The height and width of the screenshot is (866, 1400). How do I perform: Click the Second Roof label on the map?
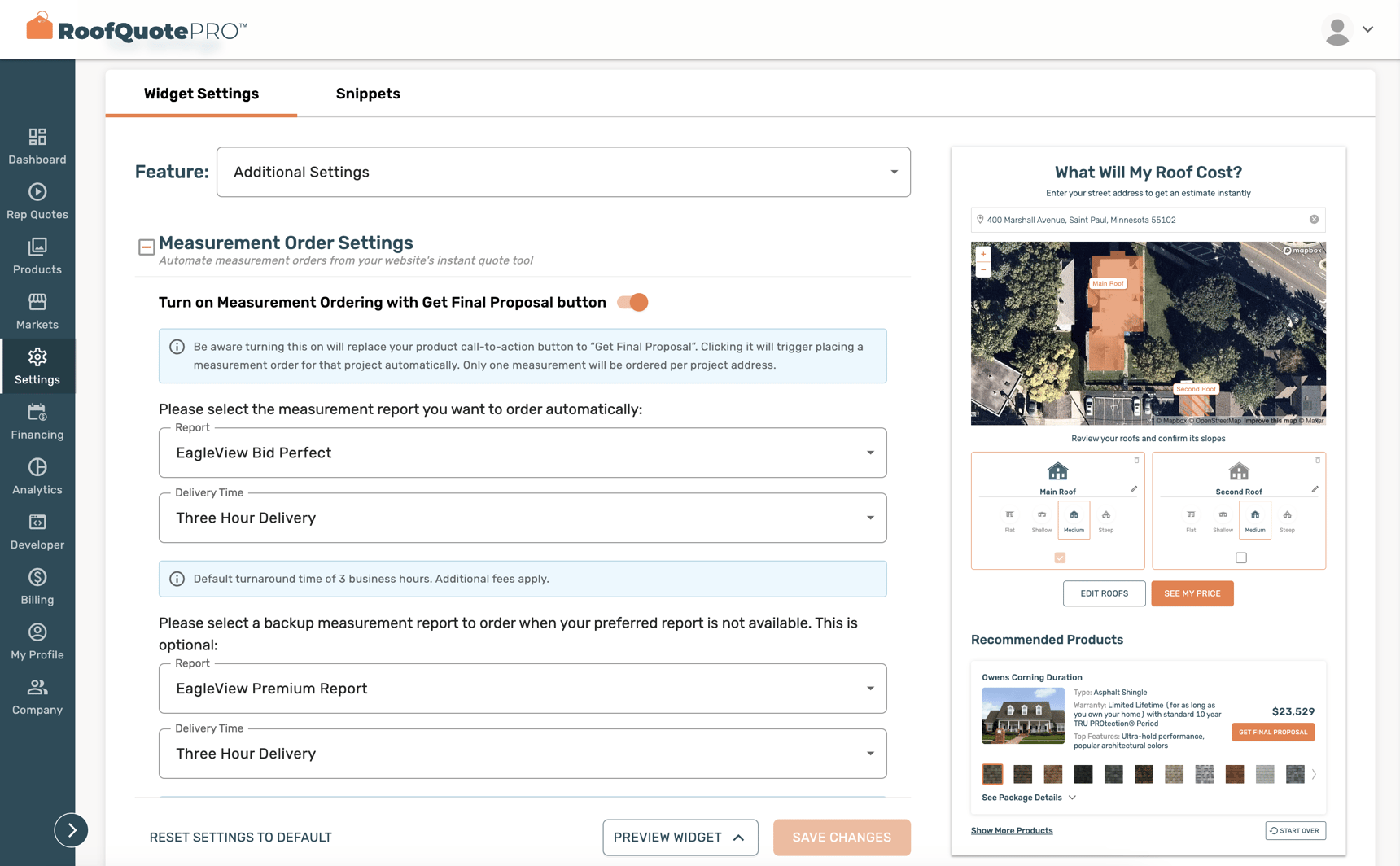1196,388
